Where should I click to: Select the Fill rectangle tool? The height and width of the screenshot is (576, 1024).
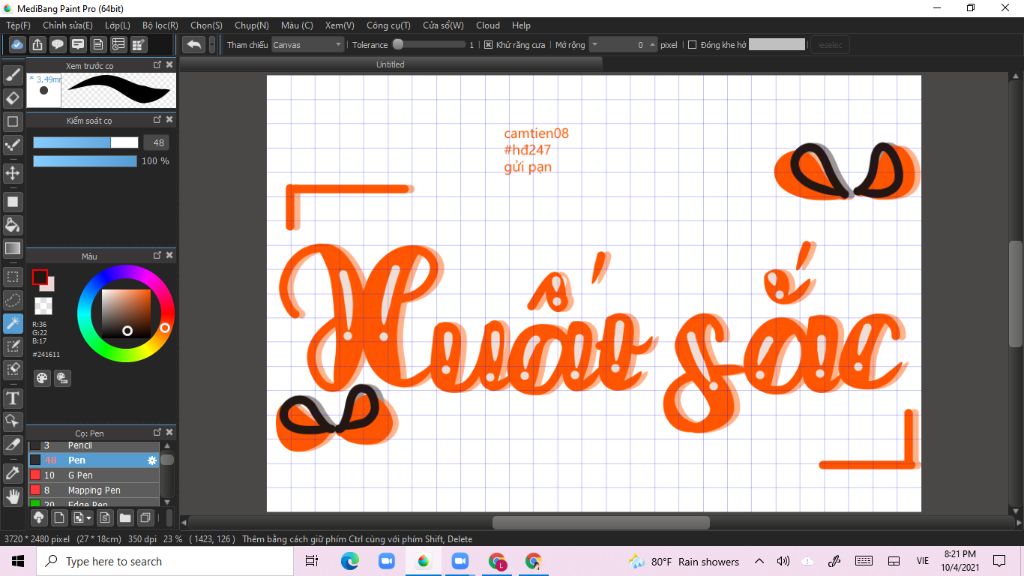(12, 202)
